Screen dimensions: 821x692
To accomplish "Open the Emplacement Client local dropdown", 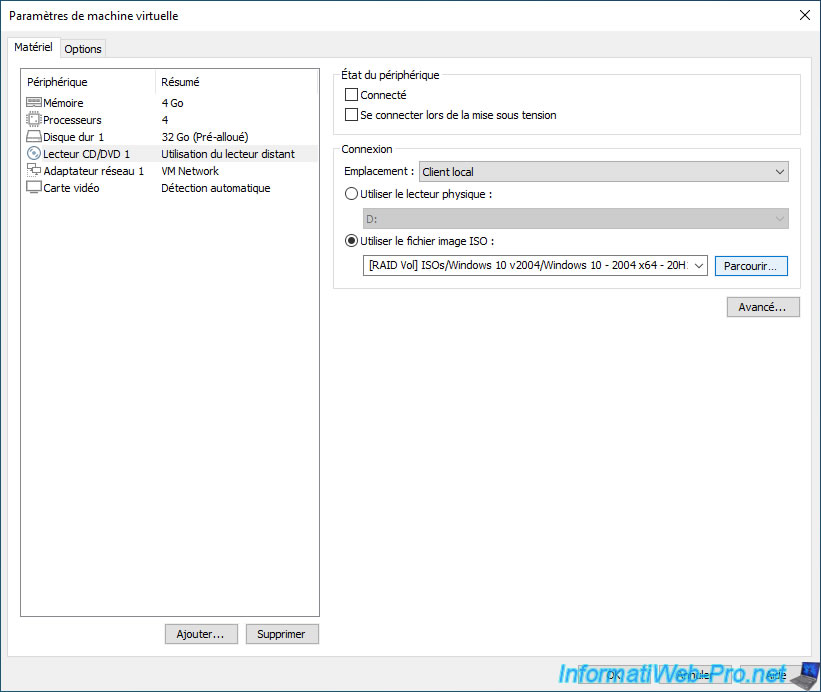I will pos(604,172).
